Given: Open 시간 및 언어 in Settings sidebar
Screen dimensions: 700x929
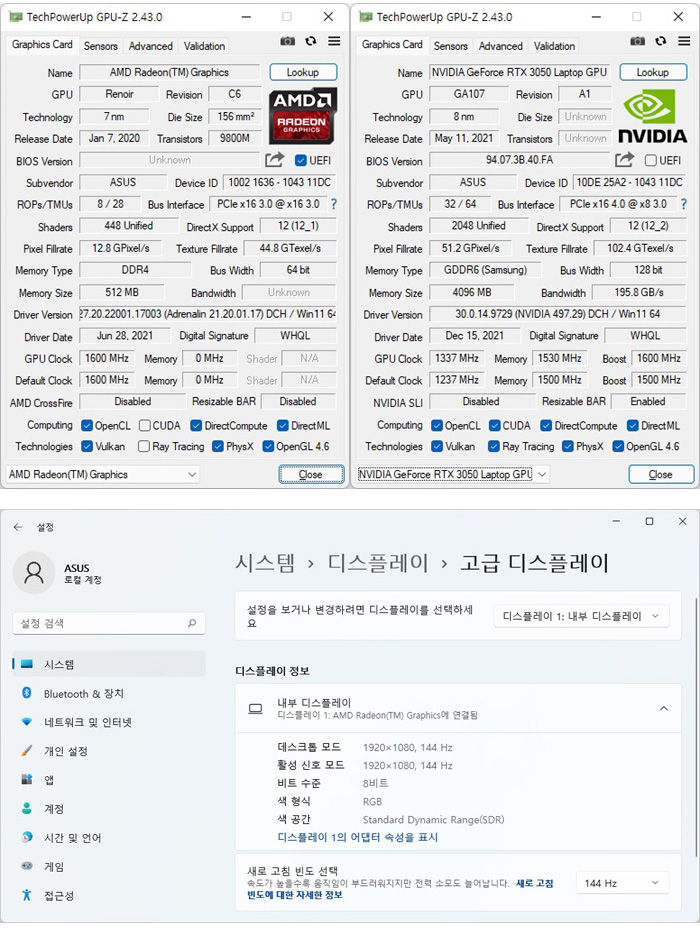Looking at the screenshot, I should coord(109,838).
